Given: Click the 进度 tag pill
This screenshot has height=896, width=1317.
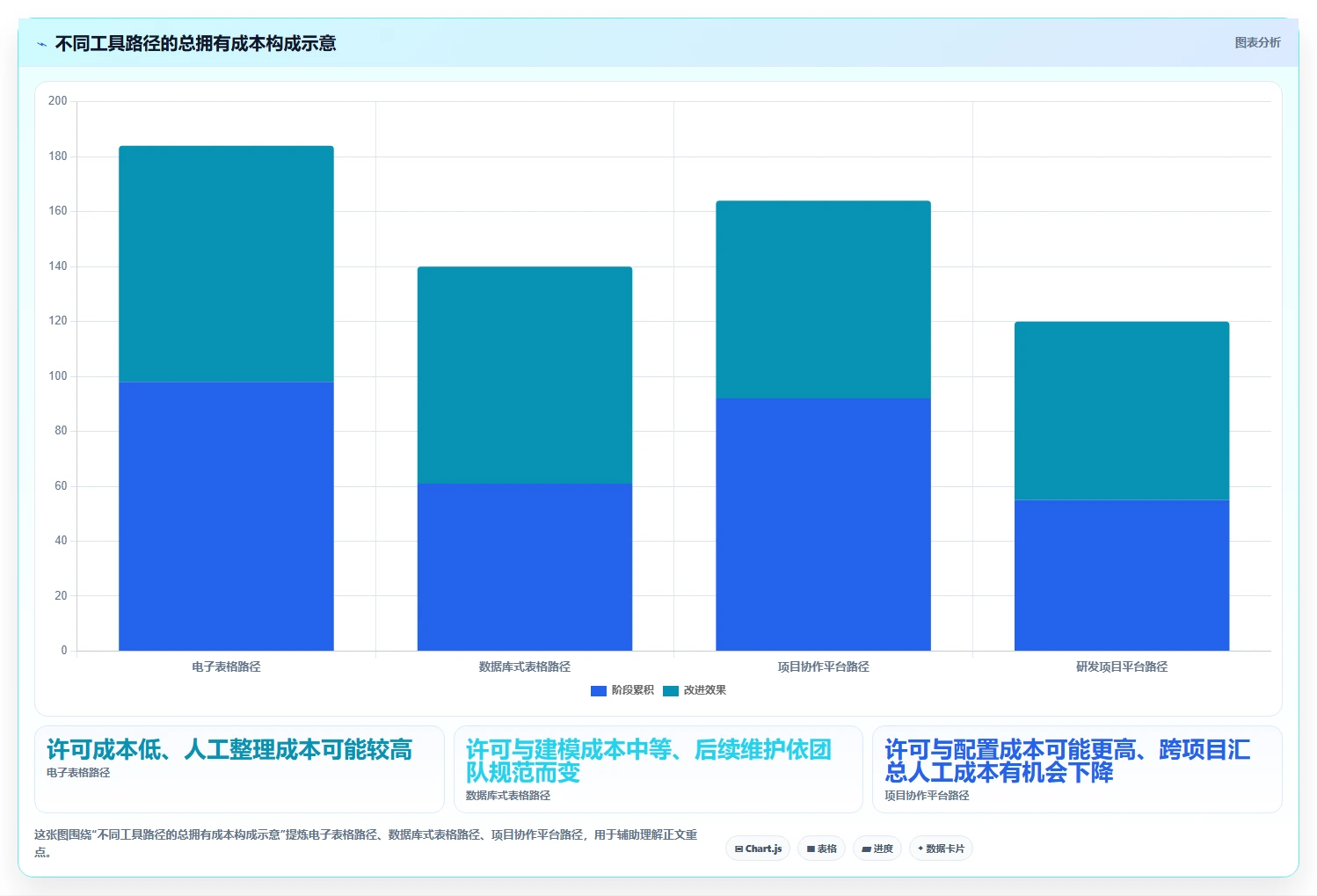Looking at the screenshot, I should pyautogui.click(x=877, y=849).
